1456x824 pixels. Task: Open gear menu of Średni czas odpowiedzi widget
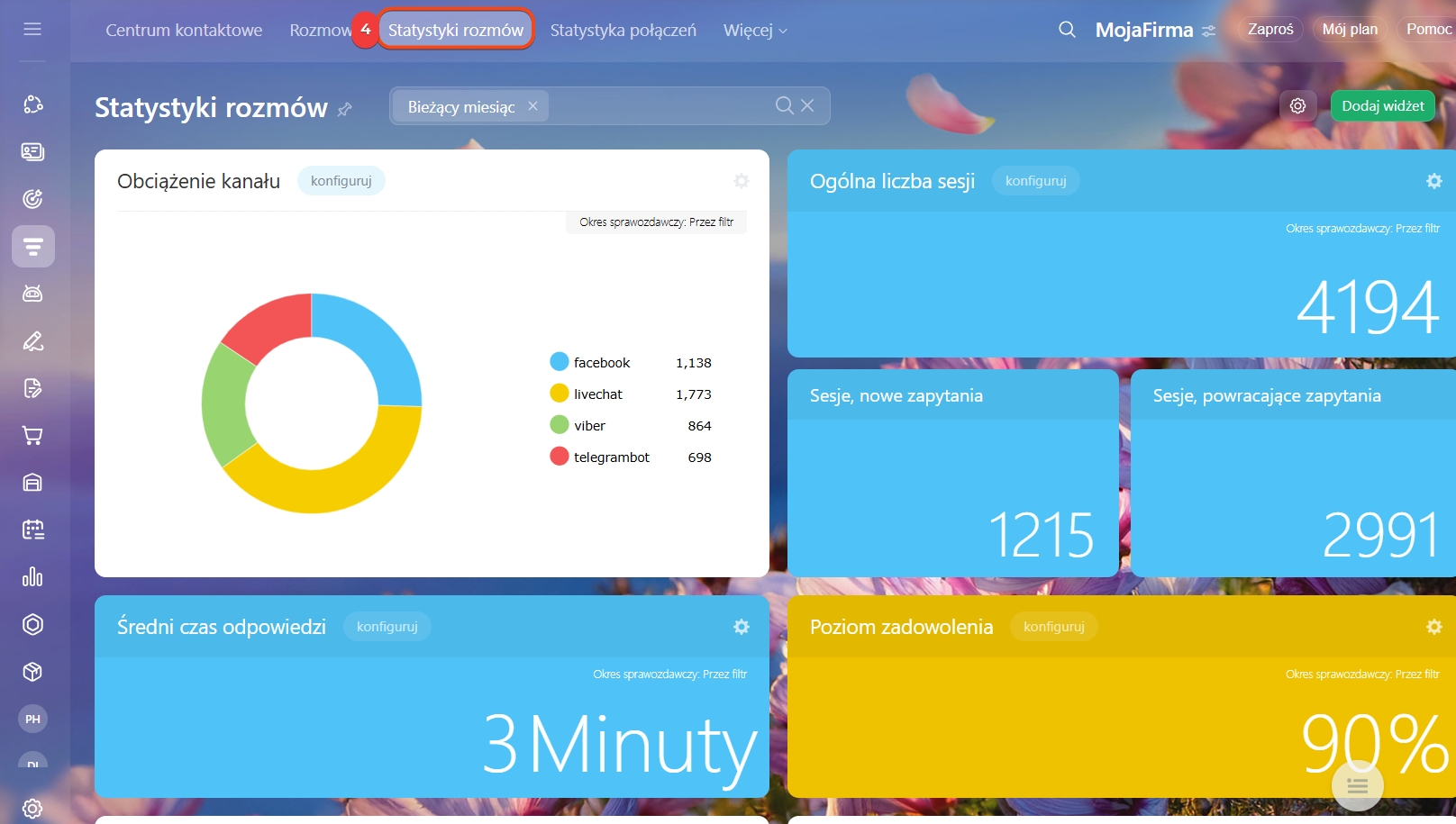[x=742, y=627]
